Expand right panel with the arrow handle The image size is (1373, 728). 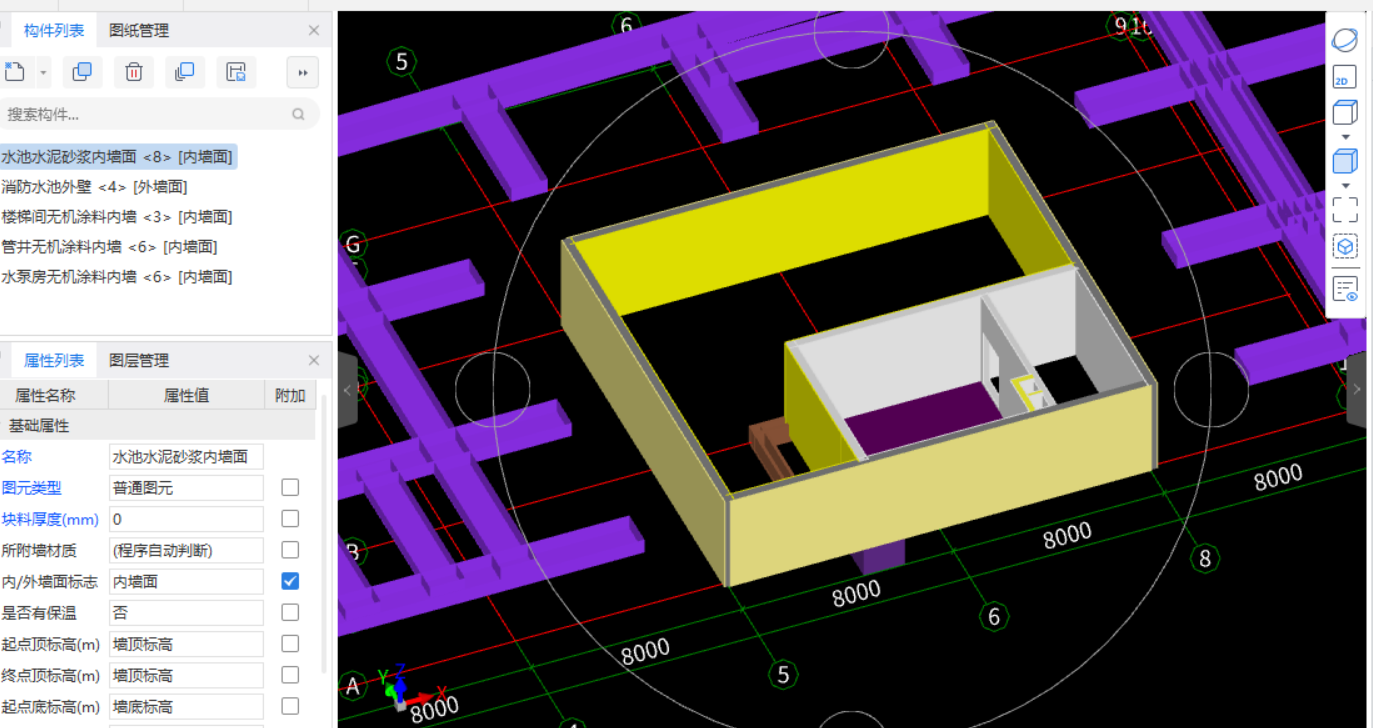point(1357,389)
